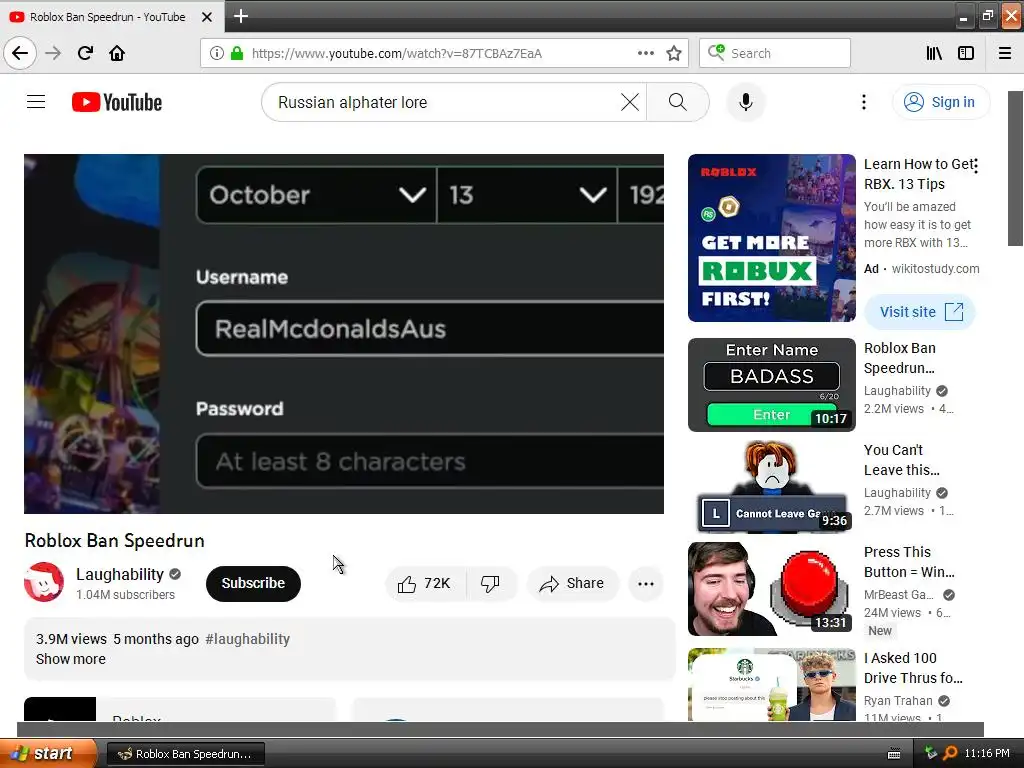1024x768 pixels.
Task: Open 'Learn How to Get RBX. 13 Tips' ad title
Action: (x=918, y=174)
